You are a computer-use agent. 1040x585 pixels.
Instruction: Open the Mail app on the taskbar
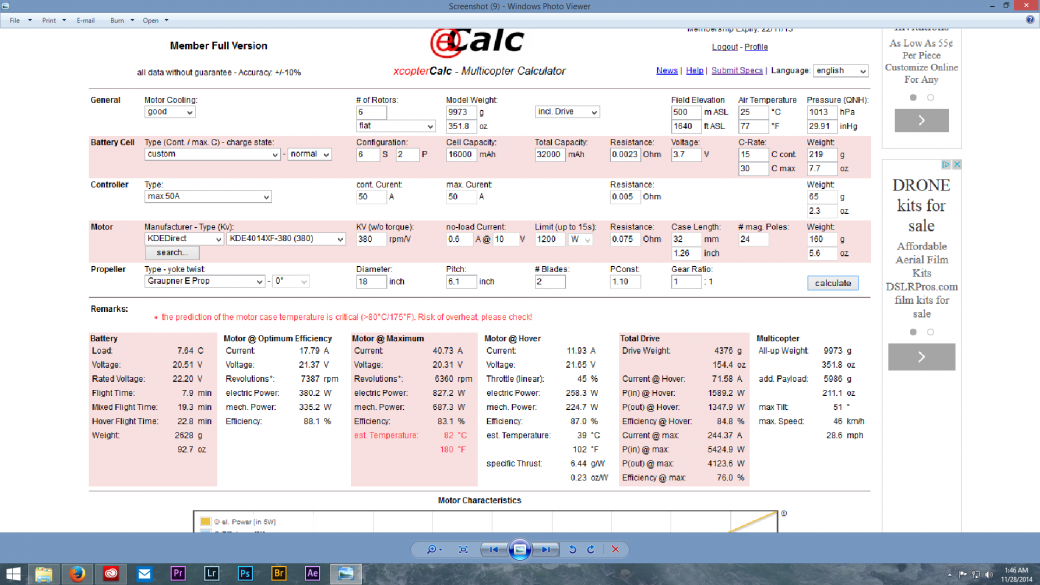pos(144,574)
